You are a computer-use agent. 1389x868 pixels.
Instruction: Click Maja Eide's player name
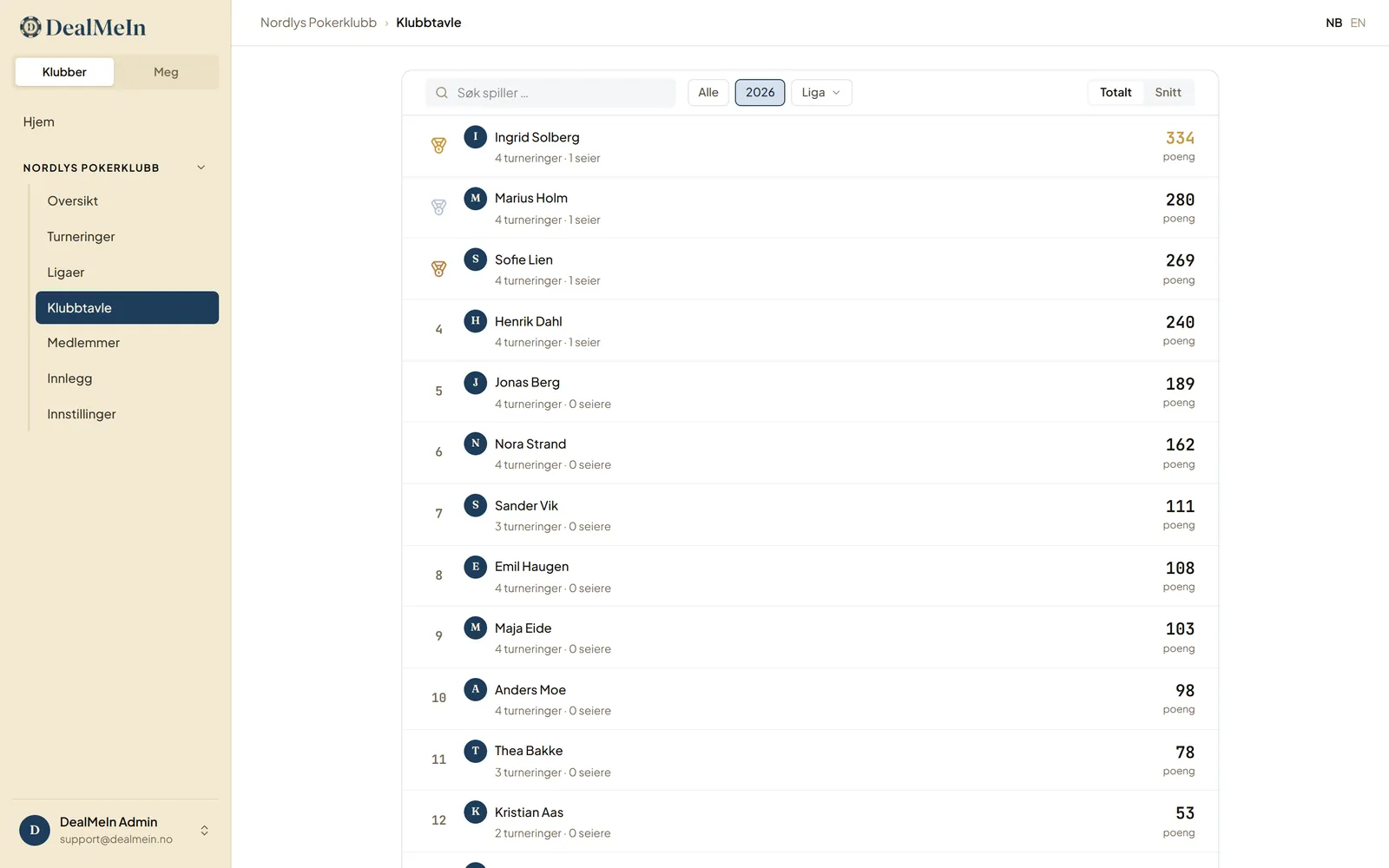tap(523, 628)
